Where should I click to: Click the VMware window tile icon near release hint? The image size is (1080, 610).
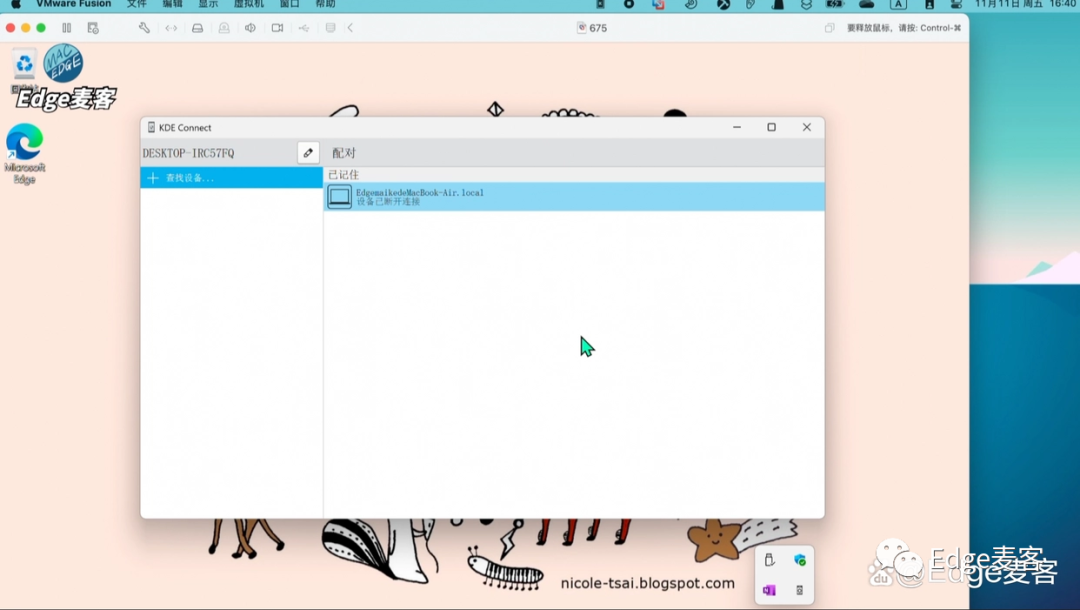click(x=829, y=28)
